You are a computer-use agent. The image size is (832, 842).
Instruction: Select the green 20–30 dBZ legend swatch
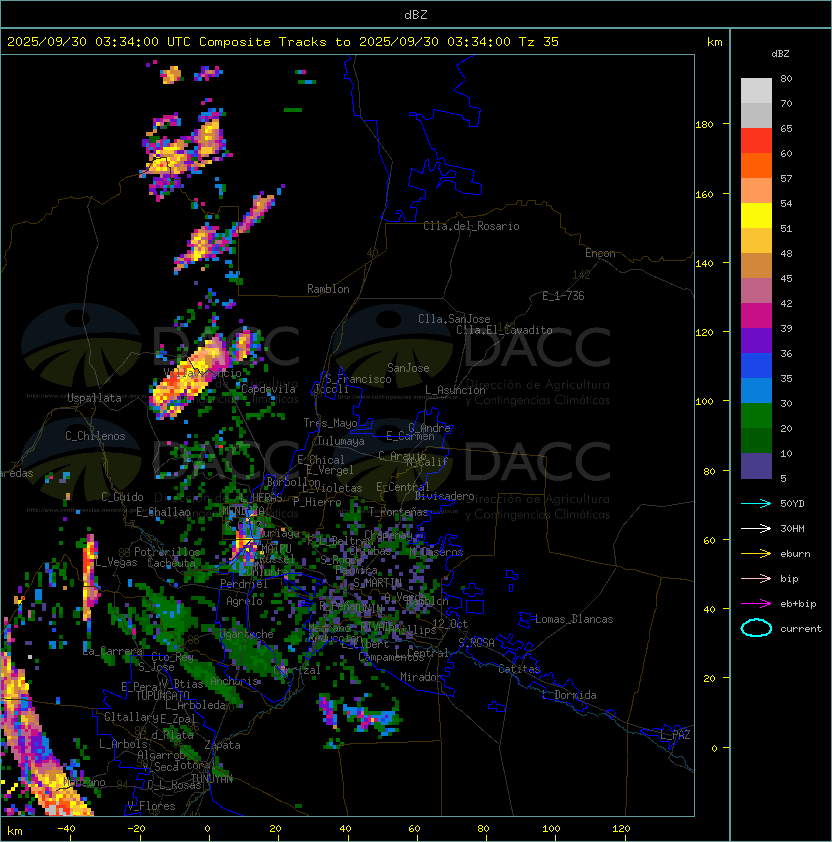(756, 416)
